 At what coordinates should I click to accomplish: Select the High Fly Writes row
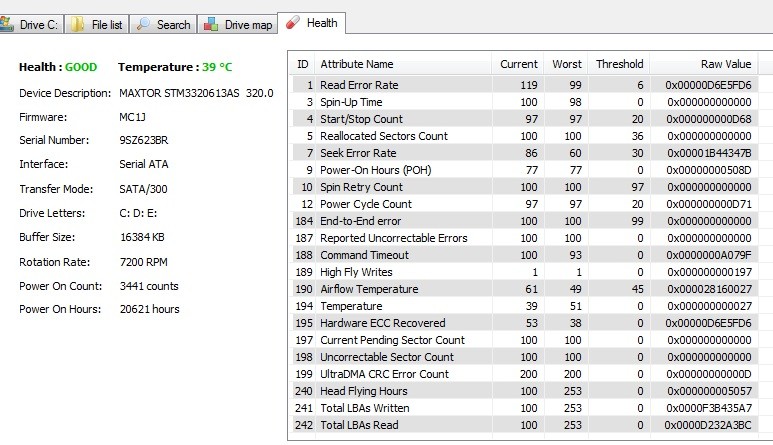(525, 272)
